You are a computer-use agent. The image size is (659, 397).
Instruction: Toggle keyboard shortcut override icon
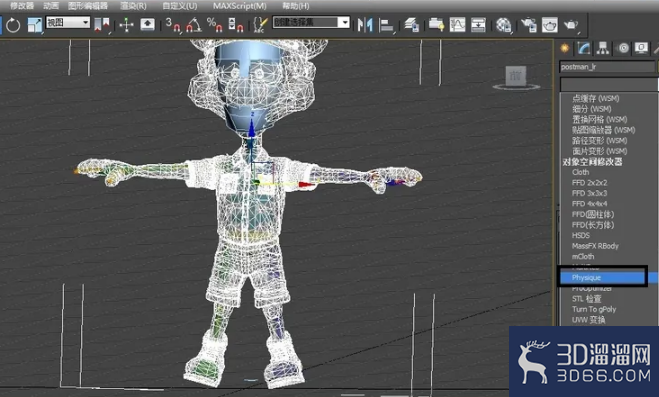(x=147, y=25)
